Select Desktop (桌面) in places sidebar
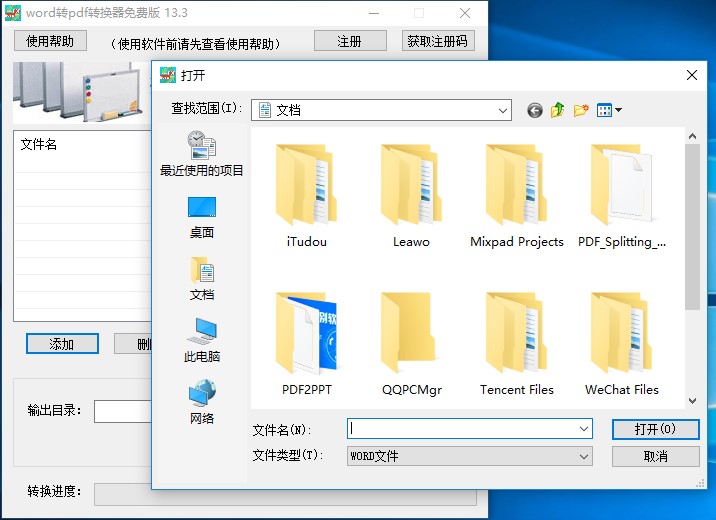Screen dimensions: 716x520 (x=201, y=218)
